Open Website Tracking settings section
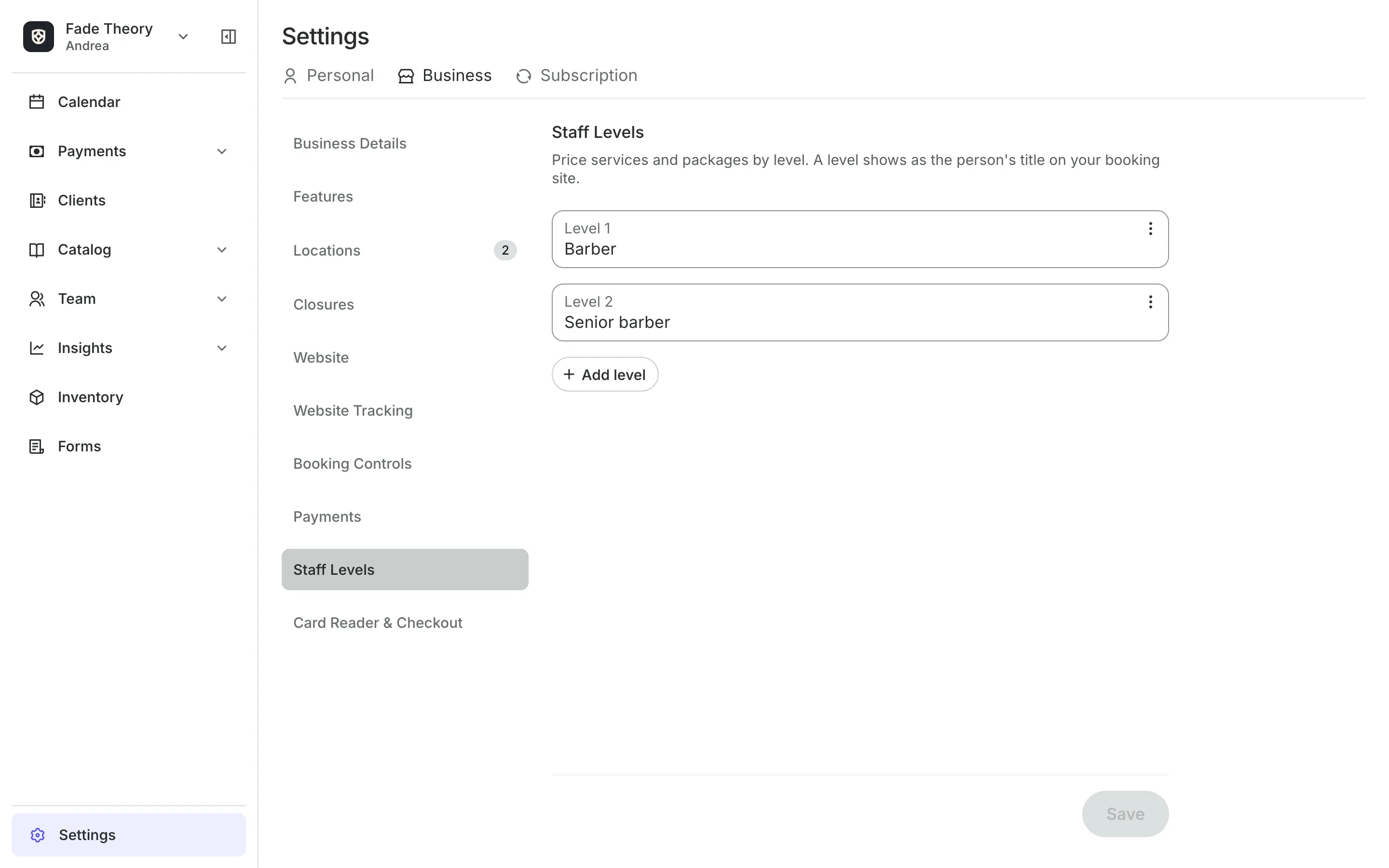1389x868 pixels. click(405, 410)
